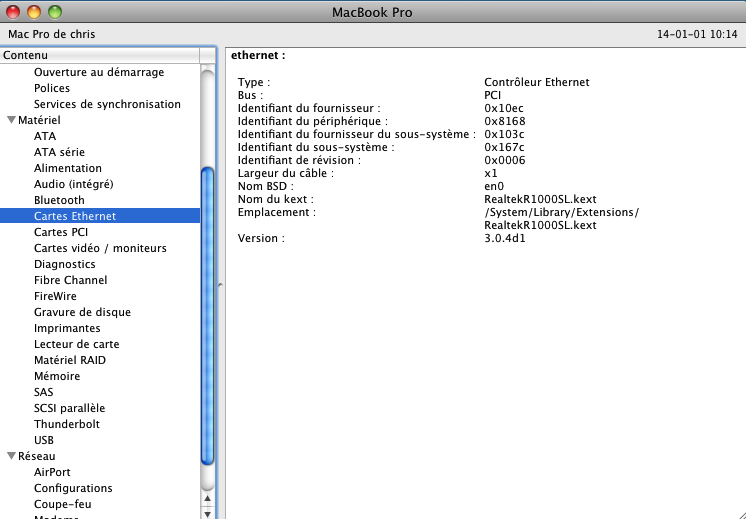The image size is (746, 519).
Task: Open Cartes PCI in the sidebar
Action: tap(61, 232)
